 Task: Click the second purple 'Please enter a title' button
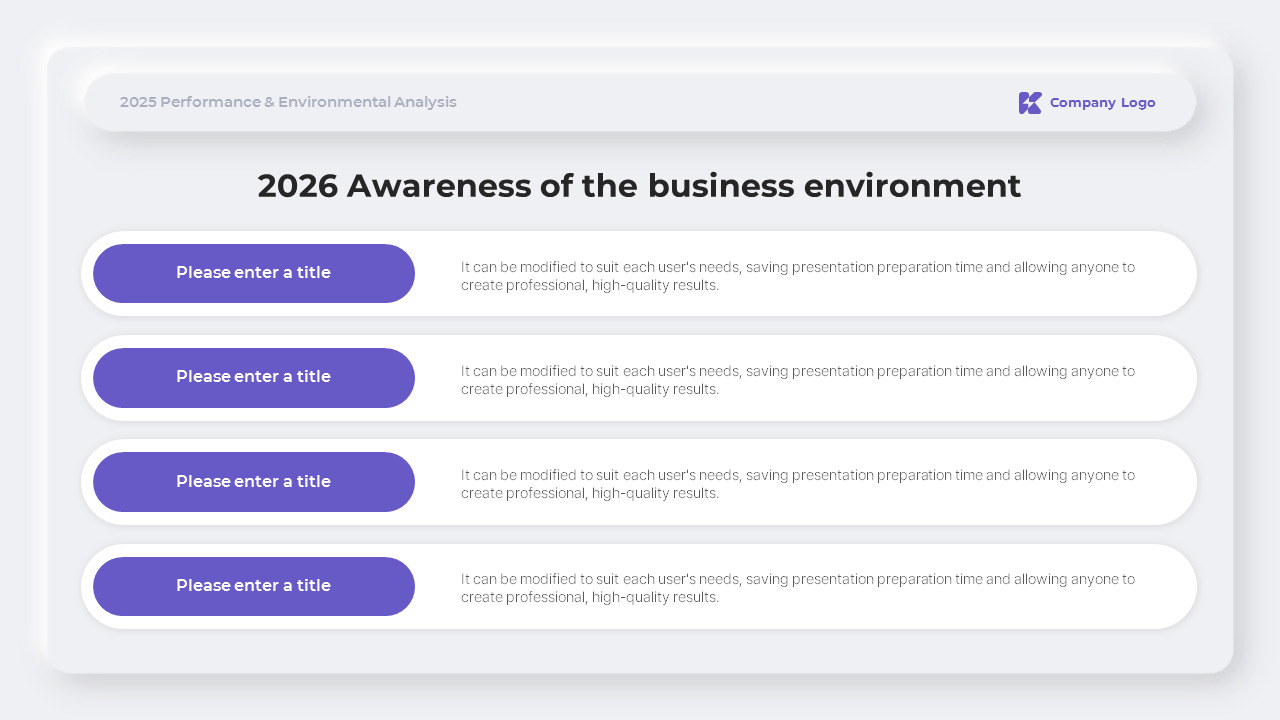click(254, 377)
